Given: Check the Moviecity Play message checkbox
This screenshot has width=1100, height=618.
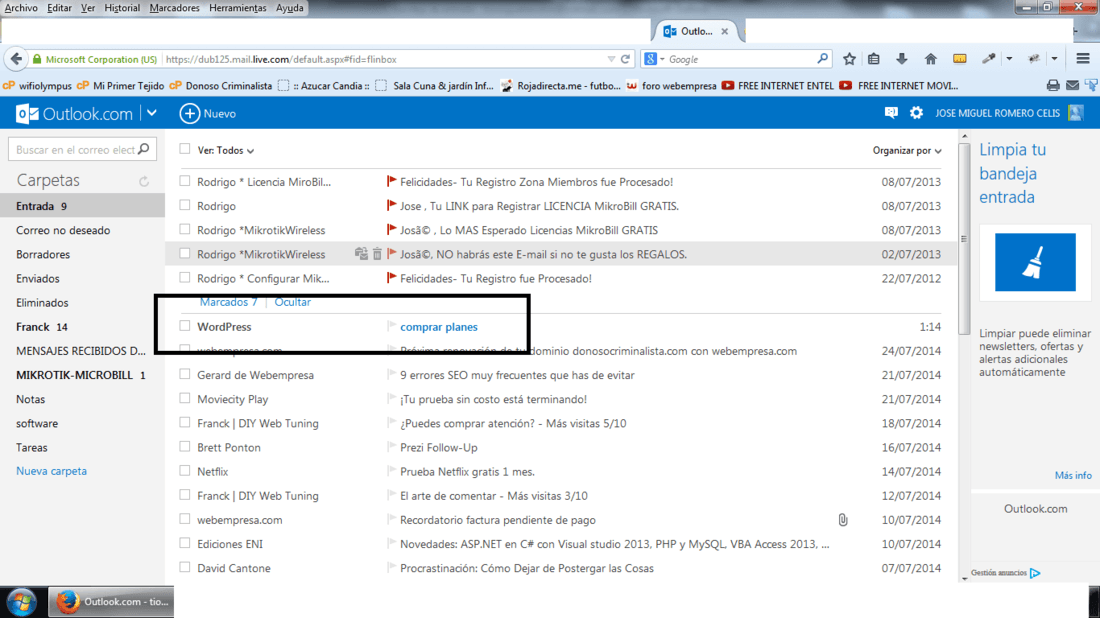Looking at the screenshot, I should pyautogui.click(x=185, y=398).
